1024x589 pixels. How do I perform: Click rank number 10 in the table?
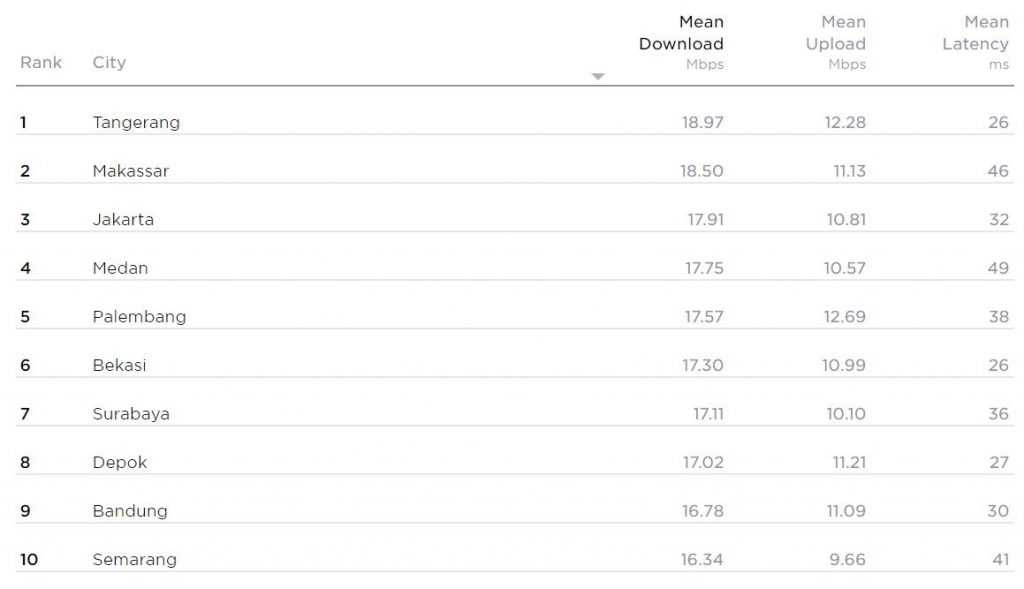[x=29, y=559]
